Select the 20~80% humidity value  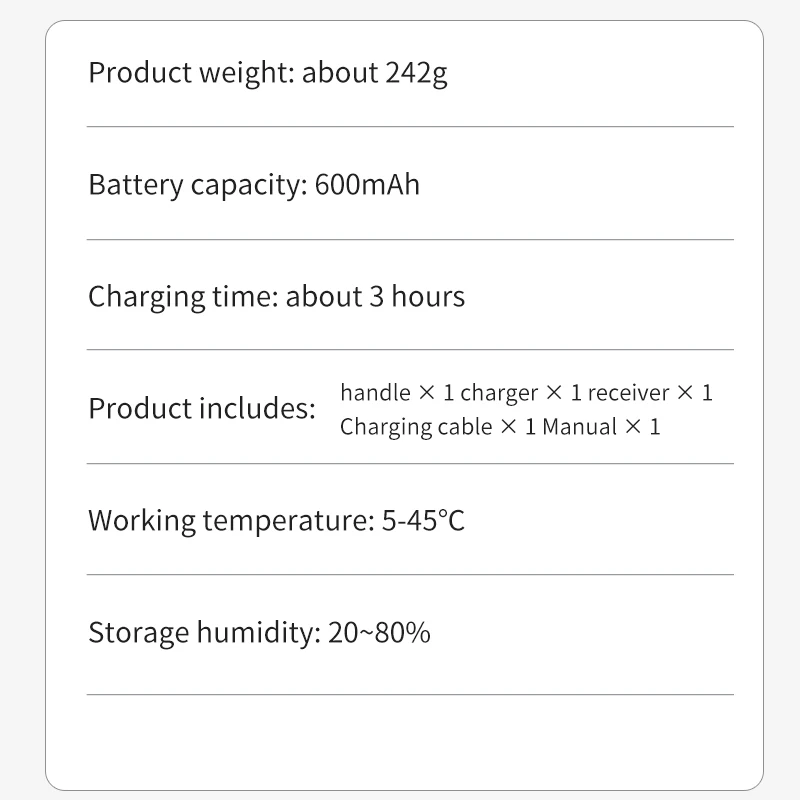pyautogui.click(x=379, y=633)
